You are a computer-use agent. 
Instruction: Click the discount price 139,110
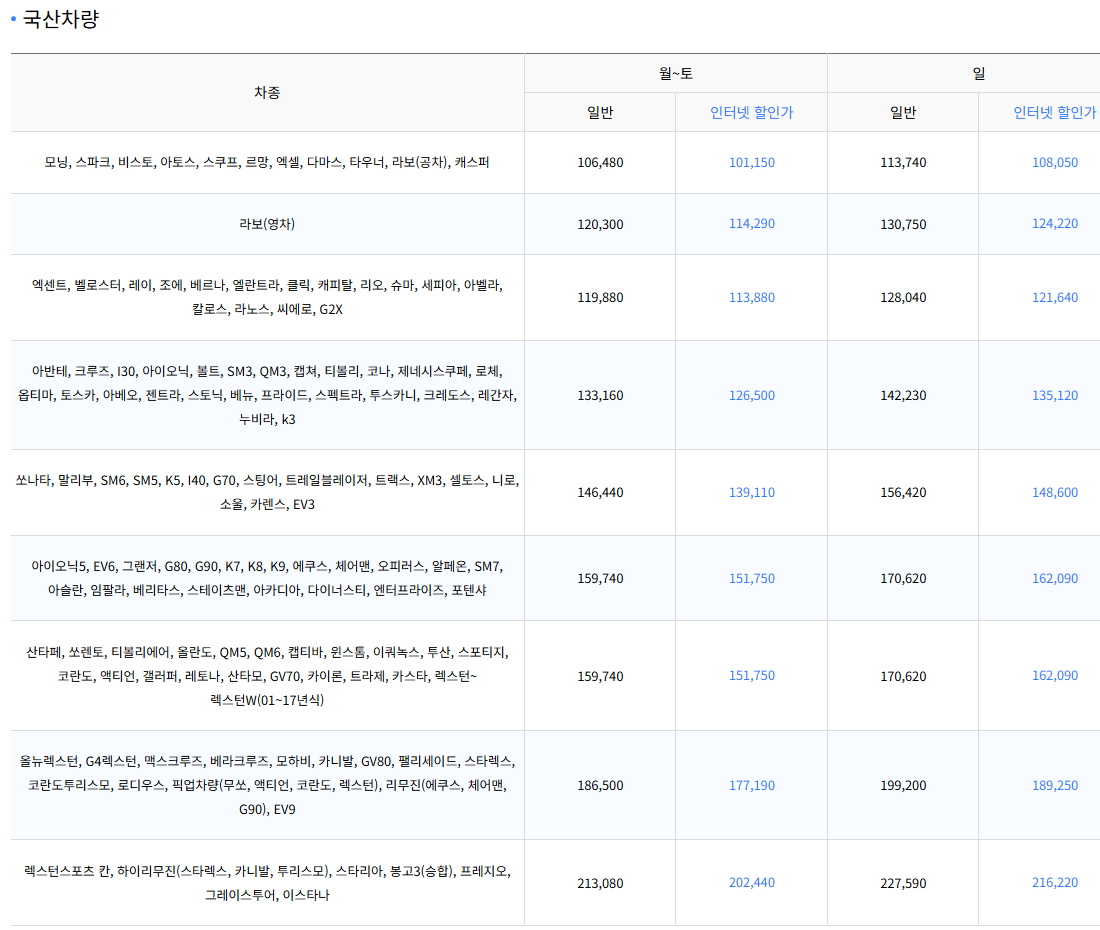point(751,492)
